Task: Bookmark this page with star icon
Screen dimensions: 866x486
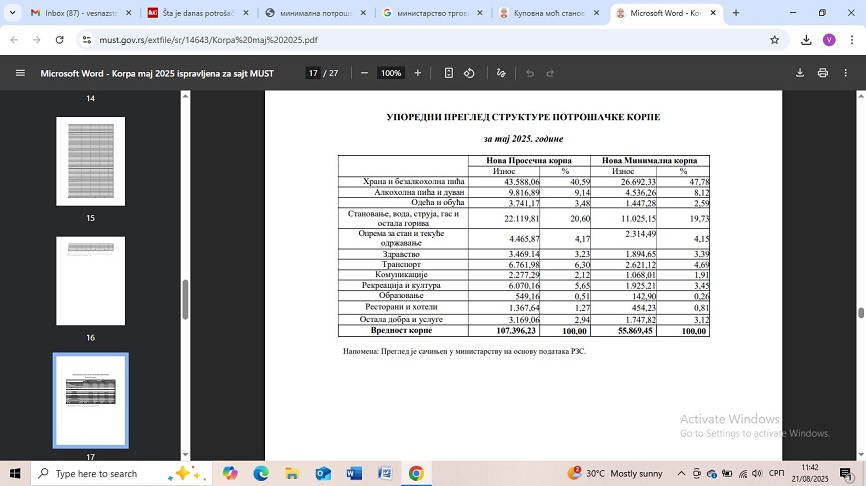Action: (774, 40)
